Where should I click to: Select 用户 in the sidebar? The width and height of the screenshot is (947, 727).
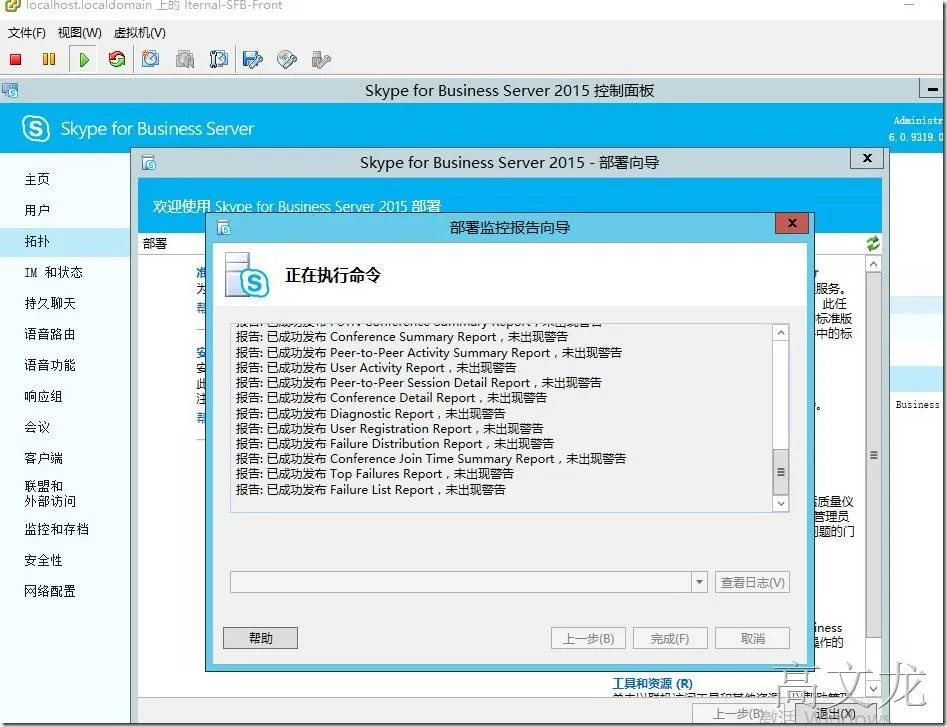point(37,210)
